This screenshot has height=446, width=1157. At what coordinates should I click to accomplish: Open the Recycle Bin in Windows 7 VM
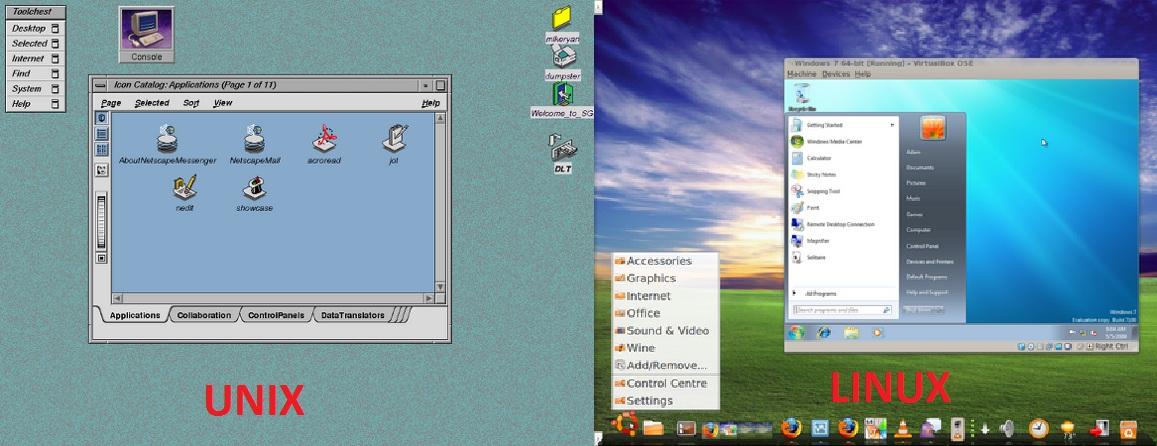[801, 95]
